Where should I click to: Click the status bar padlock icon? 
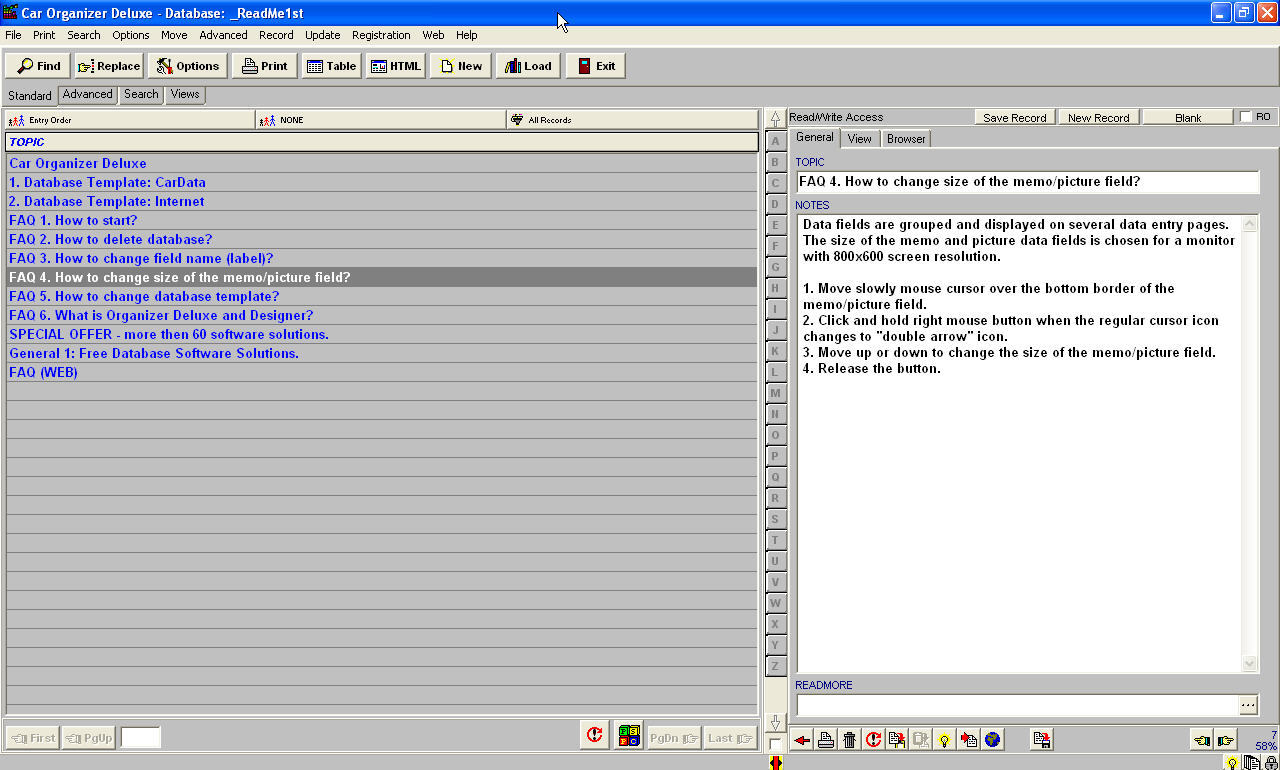[x=1271, y=763]
